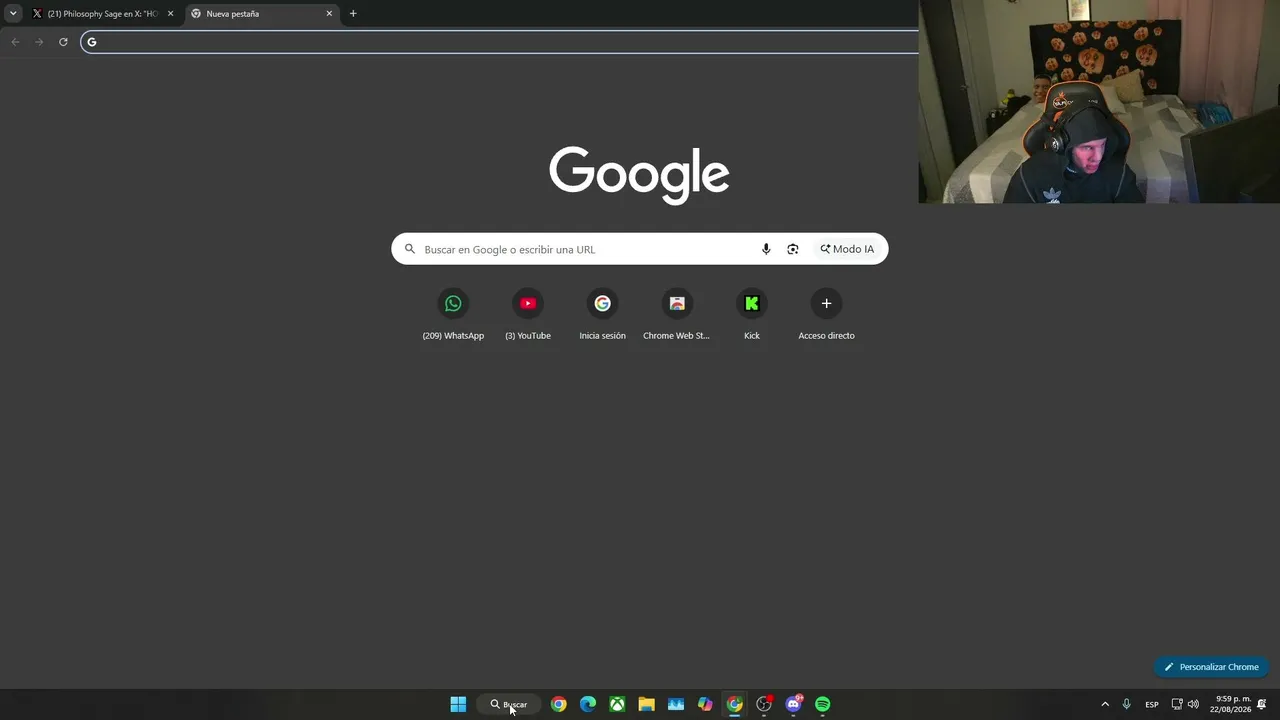The height and width of the screenshot is (720, 1280).
Task: Close the Philosophy Sage X tab
Action: 170,14
